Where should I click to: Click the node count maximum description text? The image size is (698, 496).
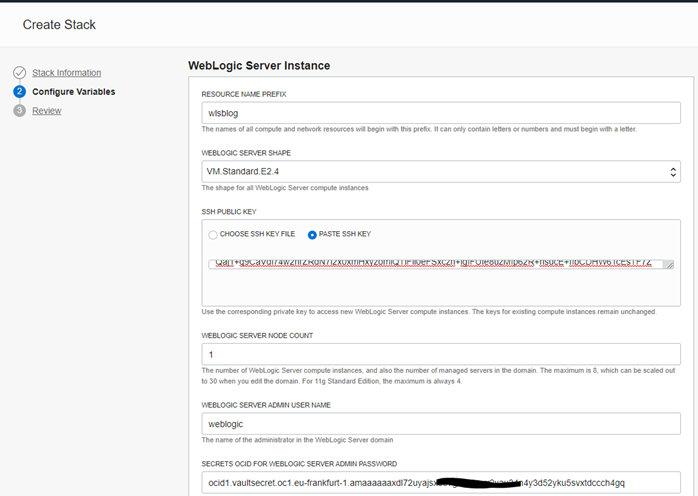(x=438, y=376)
